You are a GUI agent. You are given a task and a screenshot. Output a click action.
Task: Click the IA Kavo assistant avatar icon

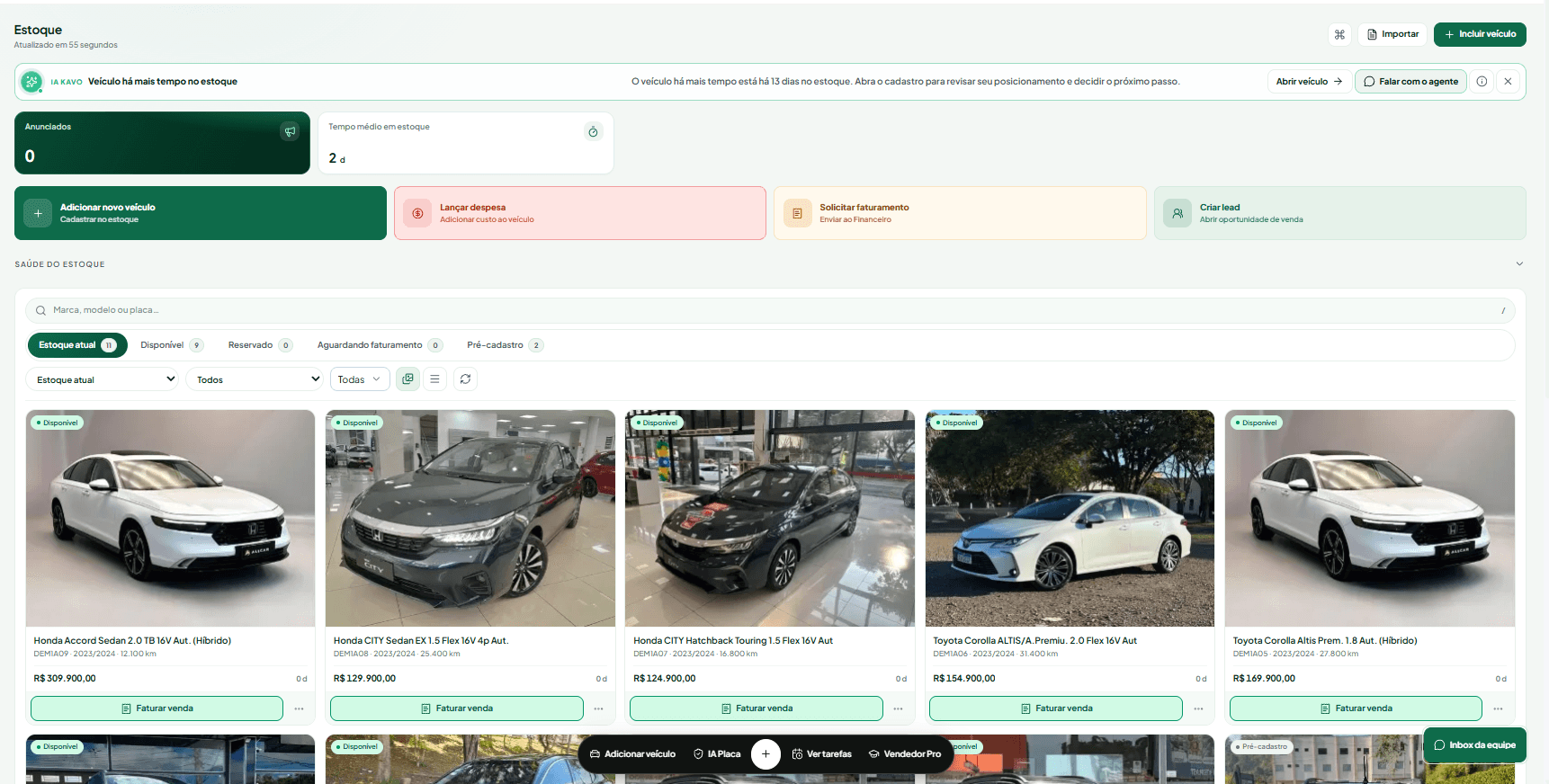coord(31,82)
